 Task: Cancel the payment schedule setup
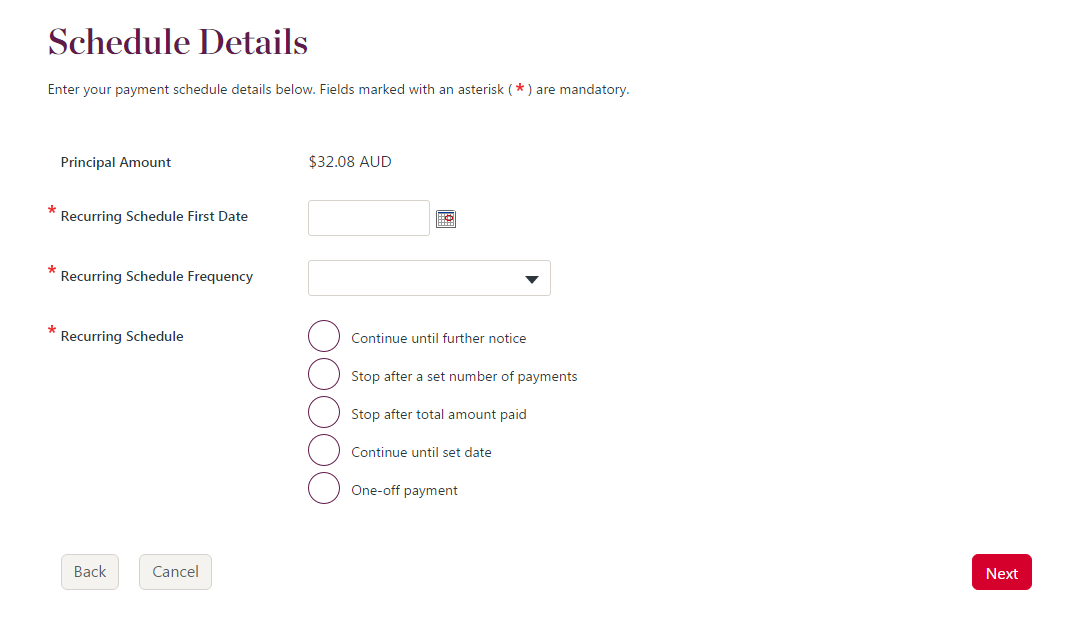pos(175,571)
